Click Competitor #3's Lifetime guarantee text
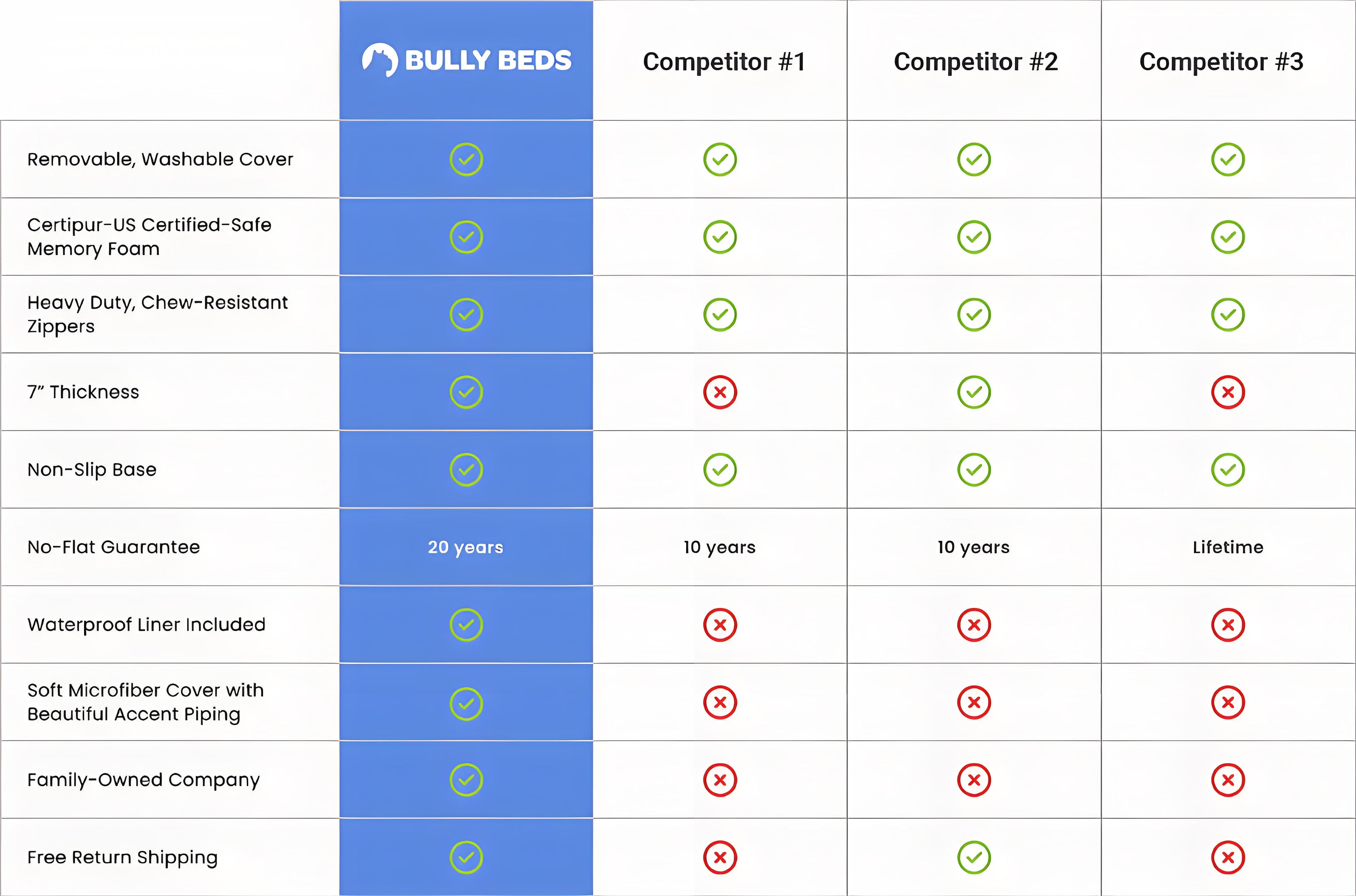The image size is (1356, 896). click(x=1227, y=547)
